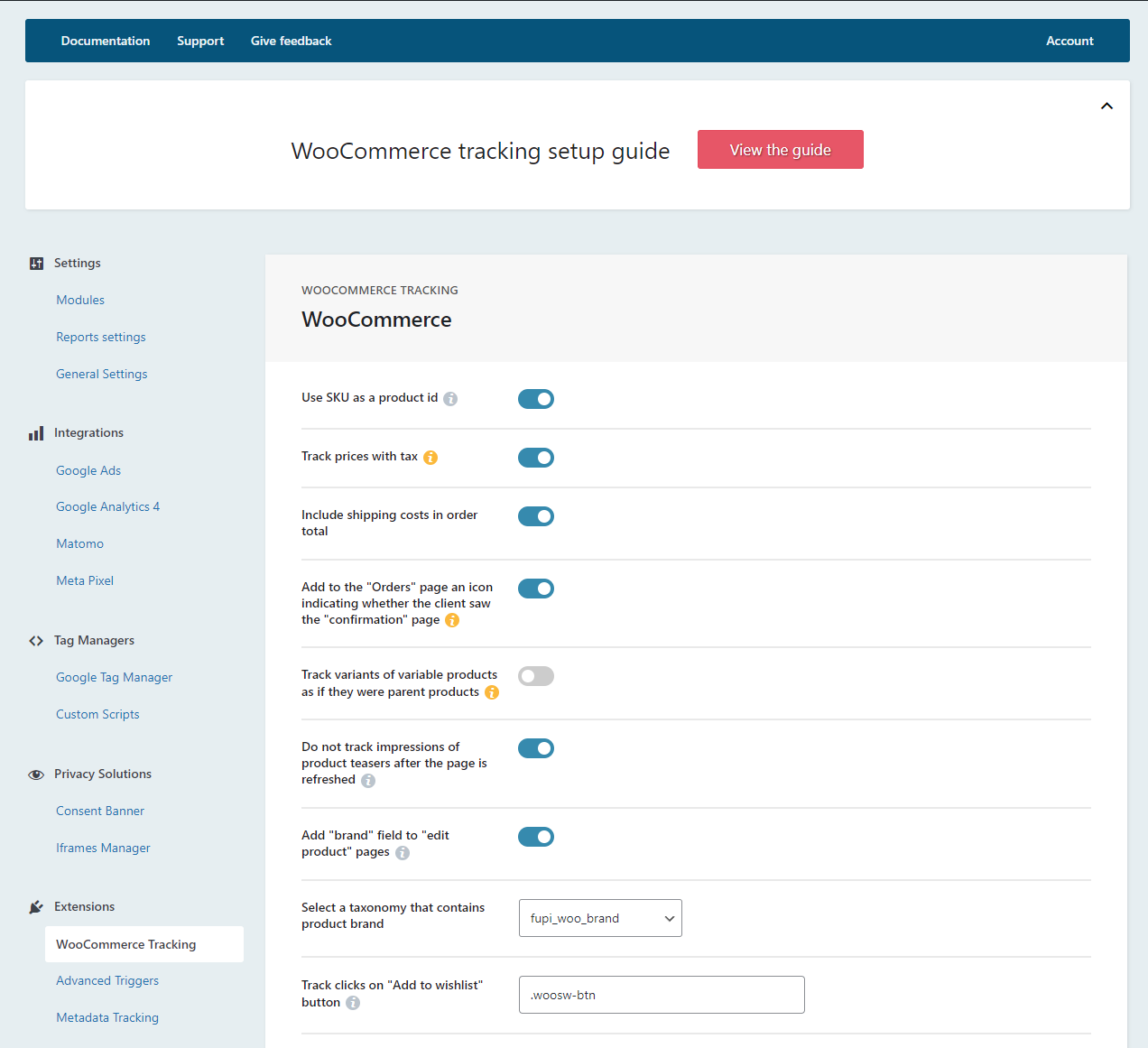Click the info icon beside Track clicks on "Add to wishlist" button
Viewport: 1148px width, 1048px height.
[353, 1003]
